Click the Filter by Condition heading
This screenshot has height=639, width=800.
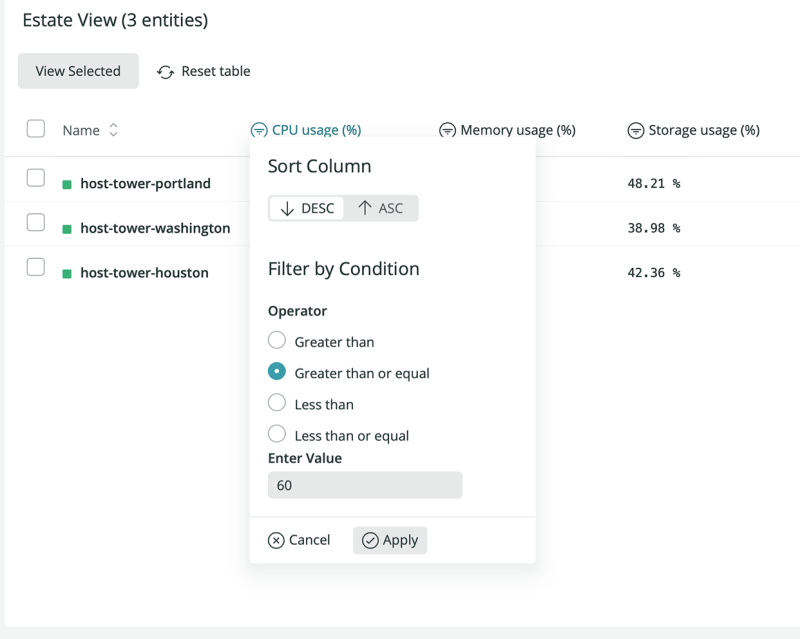[343, 269]
